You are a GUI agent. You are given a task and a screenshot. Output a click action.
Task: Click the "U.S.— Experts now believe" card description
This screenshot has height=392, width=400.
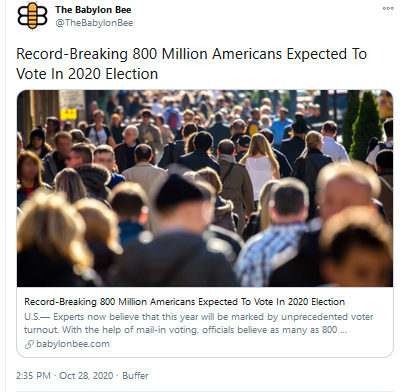tap(198, 323)
